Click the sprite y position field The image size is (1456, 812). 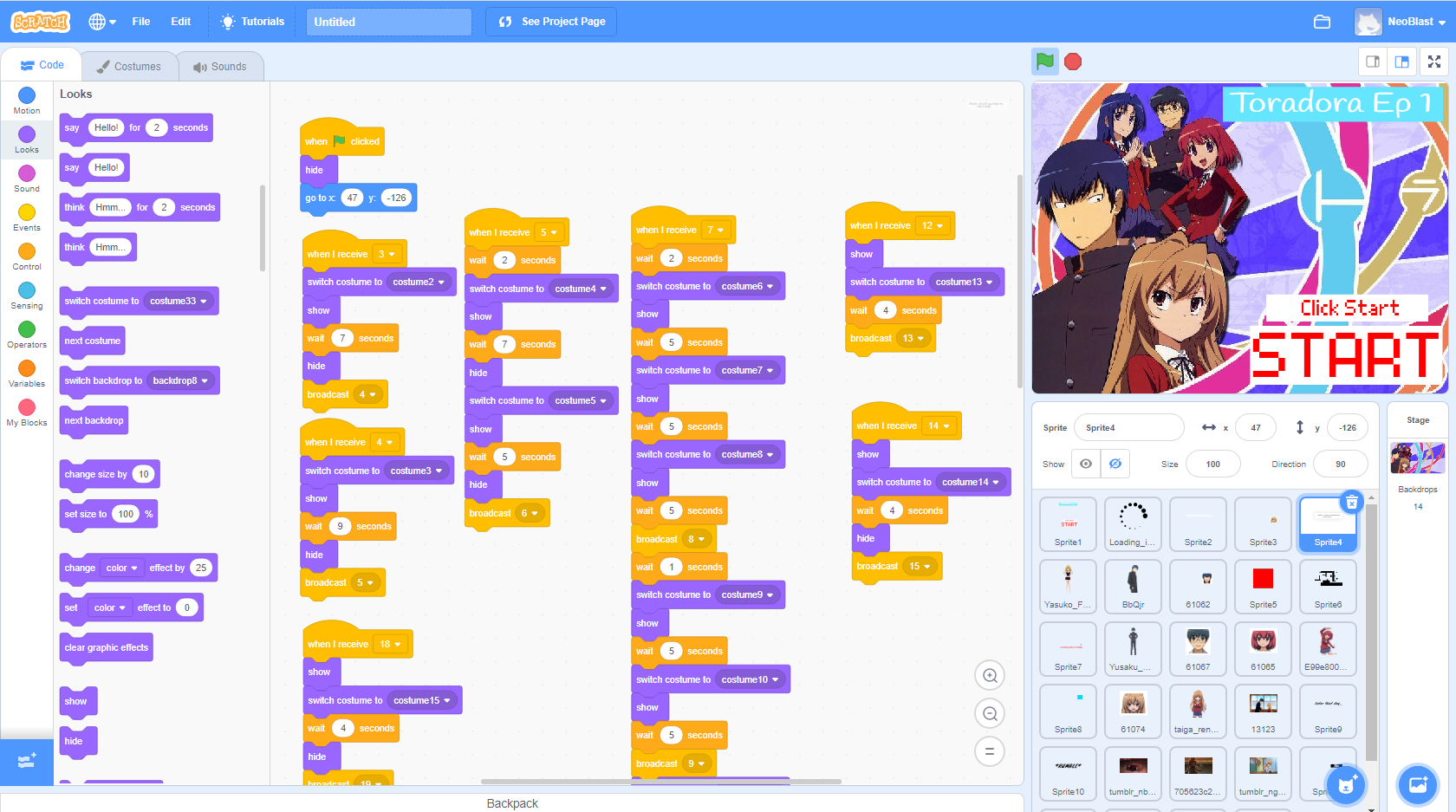(x=1348, y=427)
